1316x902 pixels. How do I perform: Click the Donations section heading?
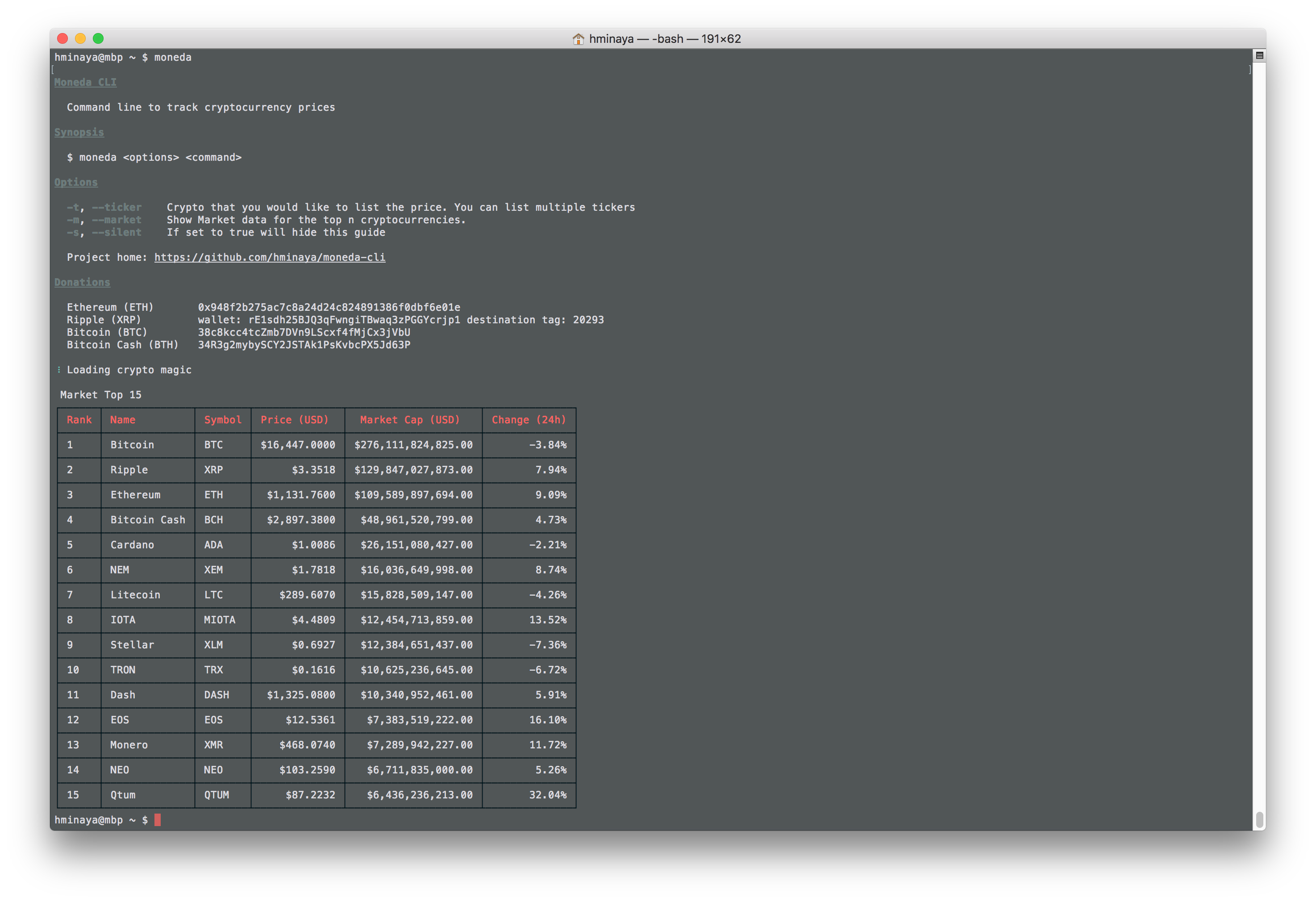[82, 282]
